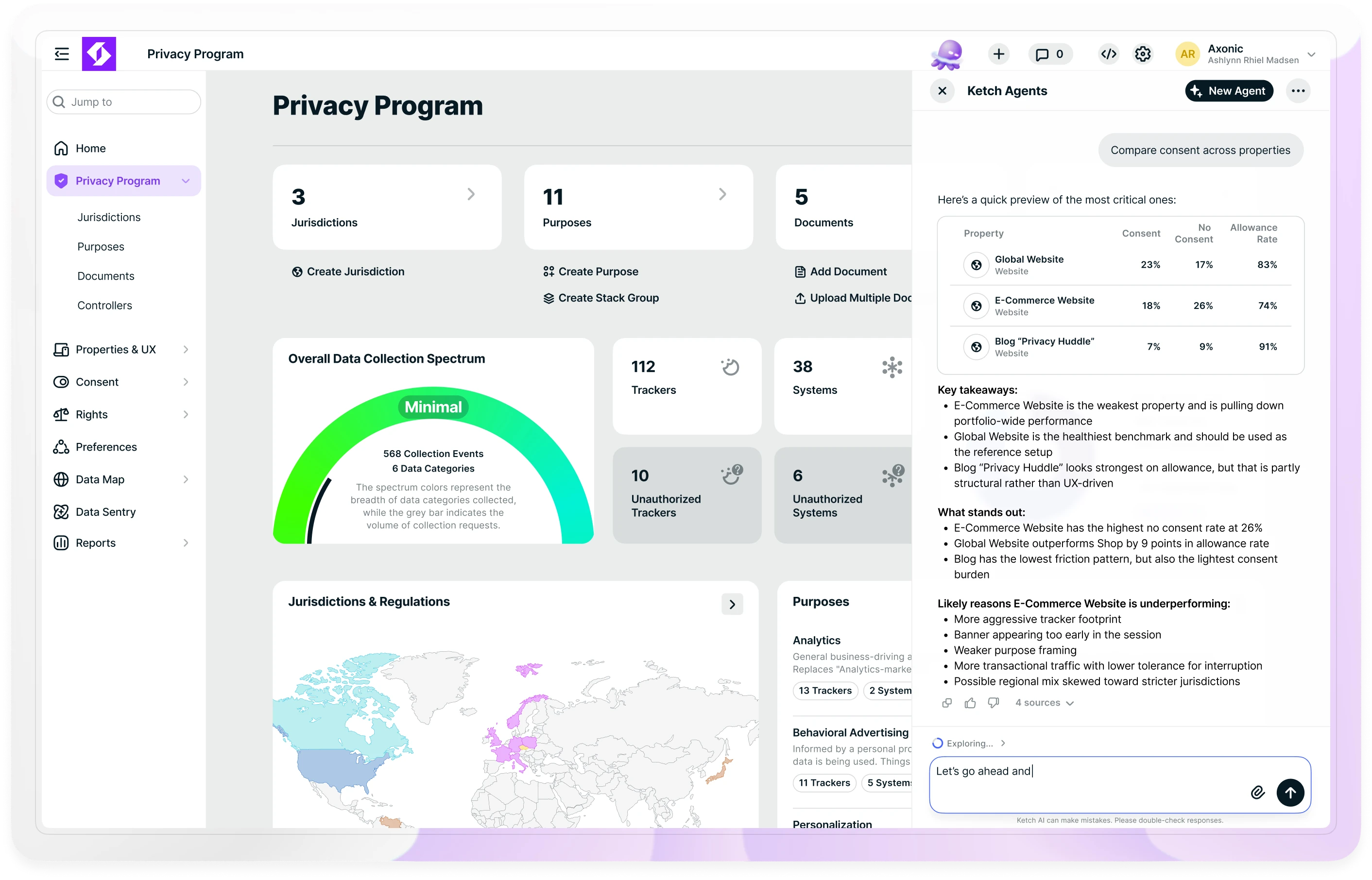Go to Jurisdictions submenu item
The image size is (1372, 880).
[x=109, y=217]
